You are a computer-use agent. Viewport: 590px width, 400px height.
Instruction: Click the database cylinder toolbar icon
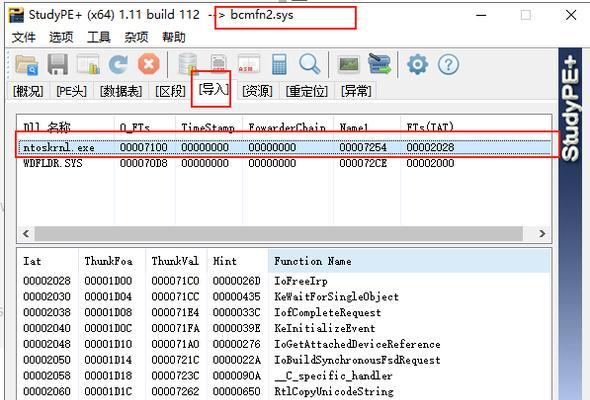188,64
